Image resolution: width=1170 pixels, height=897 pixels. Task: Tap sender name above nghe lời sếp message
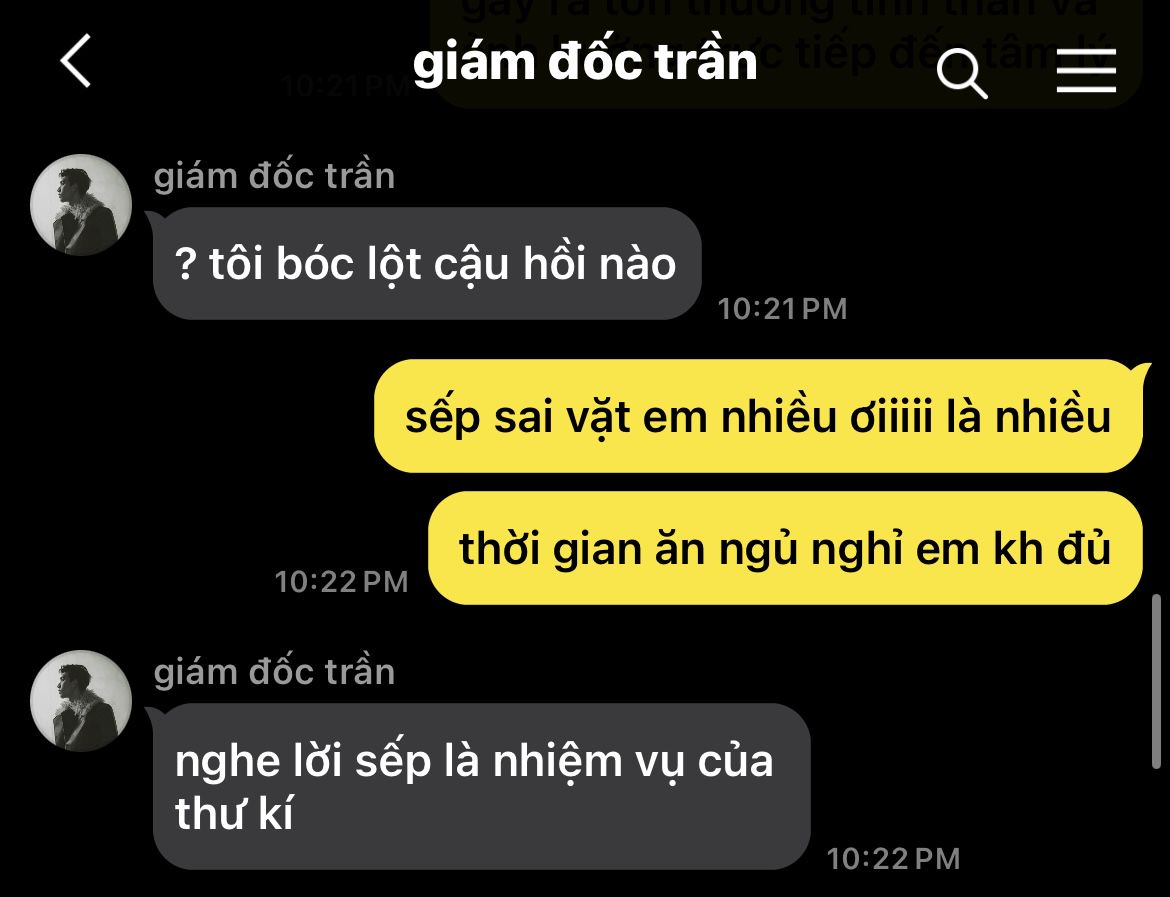274,672
